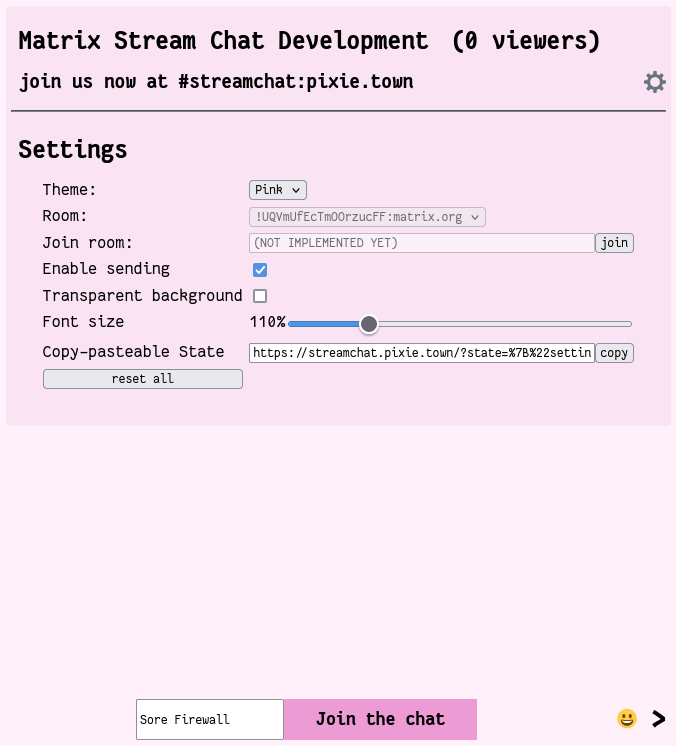
Task: Click the Settings heading
Action: point(73,150)
